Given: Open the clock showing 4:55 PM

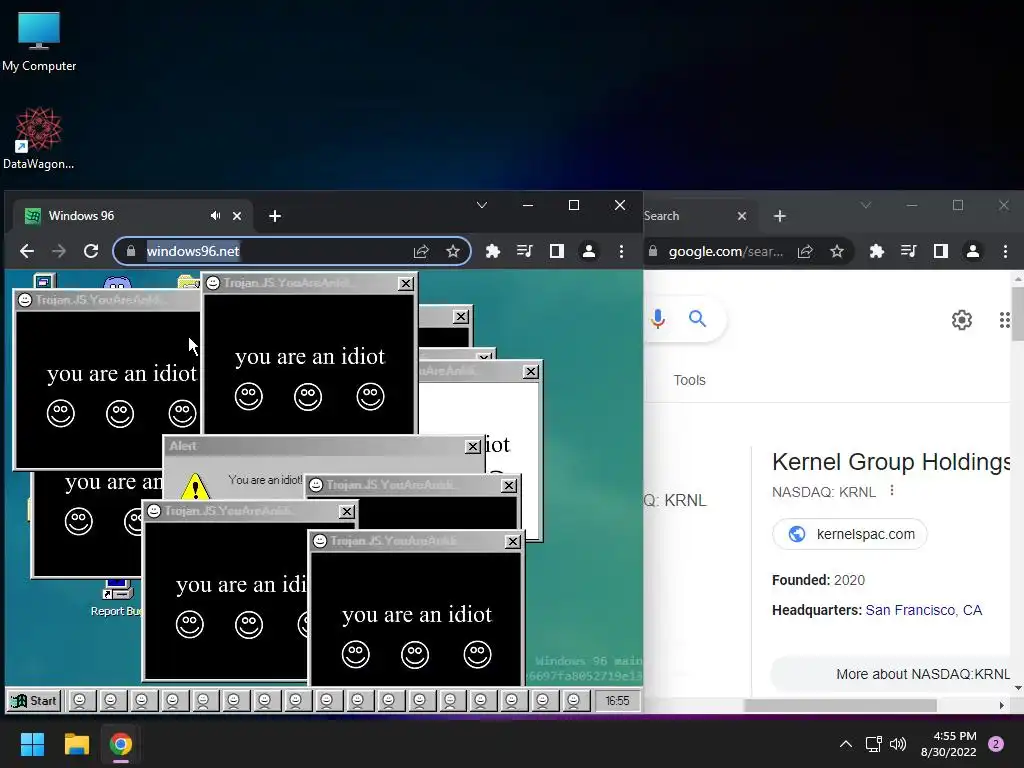Looking at the screenshot, I should point(949,744).
